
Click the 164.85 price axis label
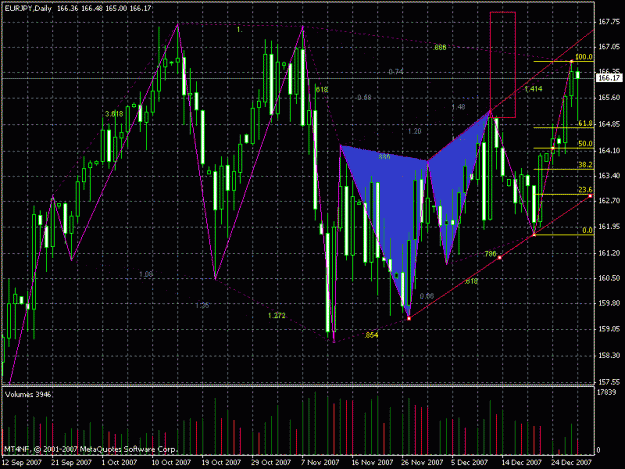[609, 124]
